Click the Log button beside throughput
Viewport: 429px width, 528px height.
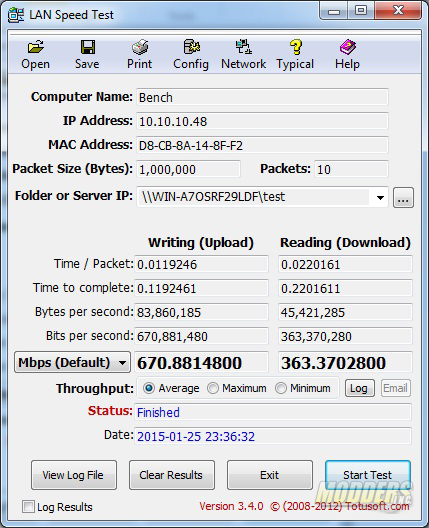[x=359, y=388]
